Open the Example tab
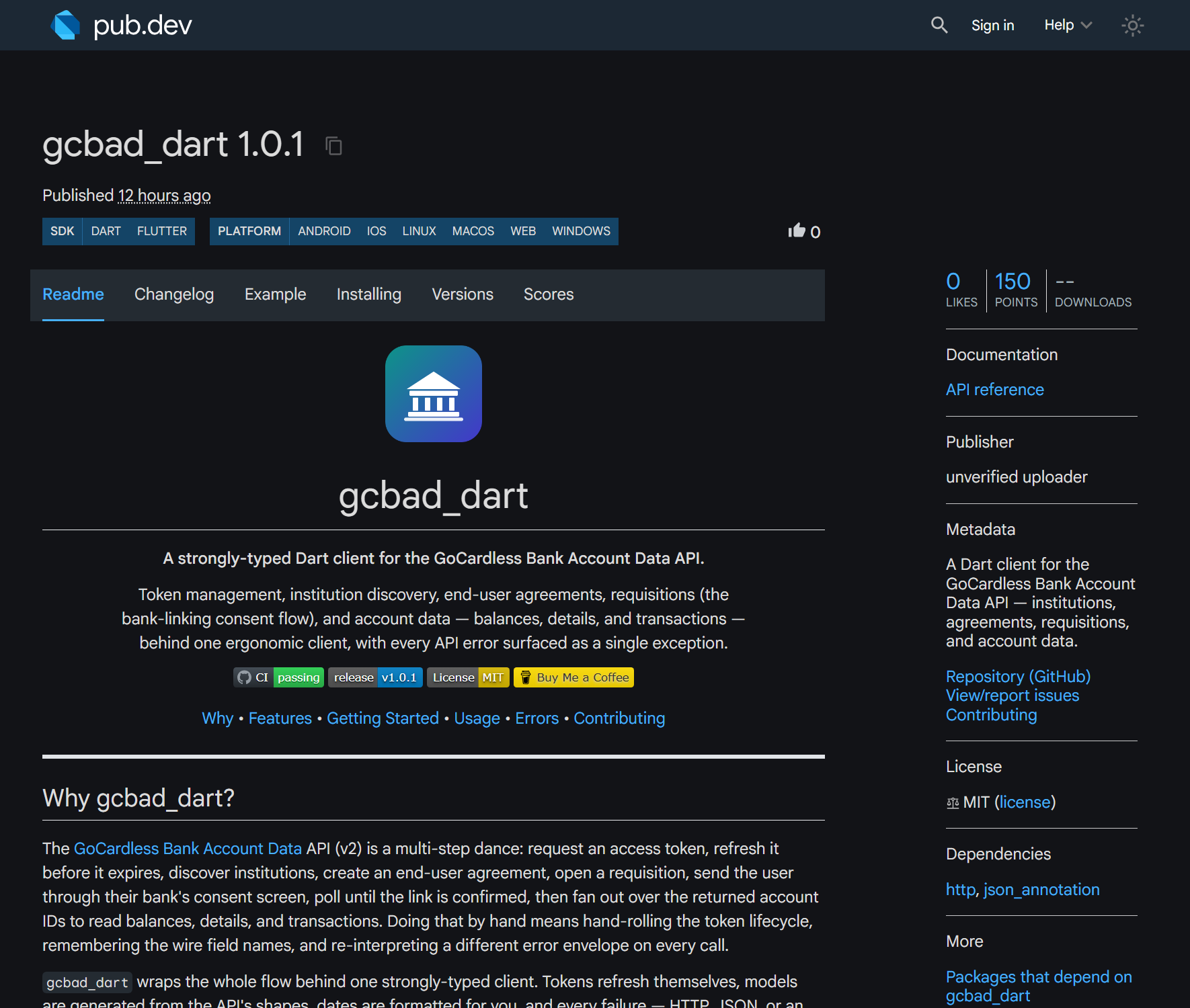Image resolution: width=1190 pixels, height=1008 pixels. coord(275,294)
